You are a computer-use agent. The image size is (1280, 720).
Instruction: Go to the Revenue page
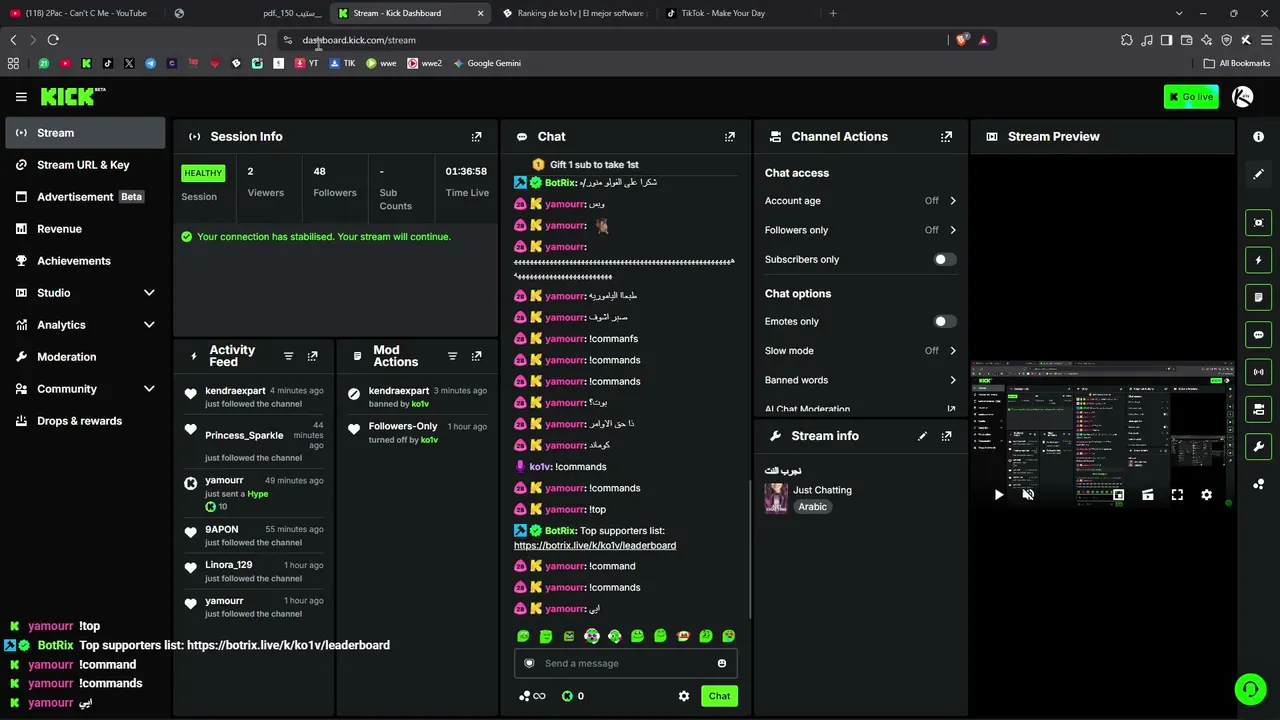click(85, 229)
